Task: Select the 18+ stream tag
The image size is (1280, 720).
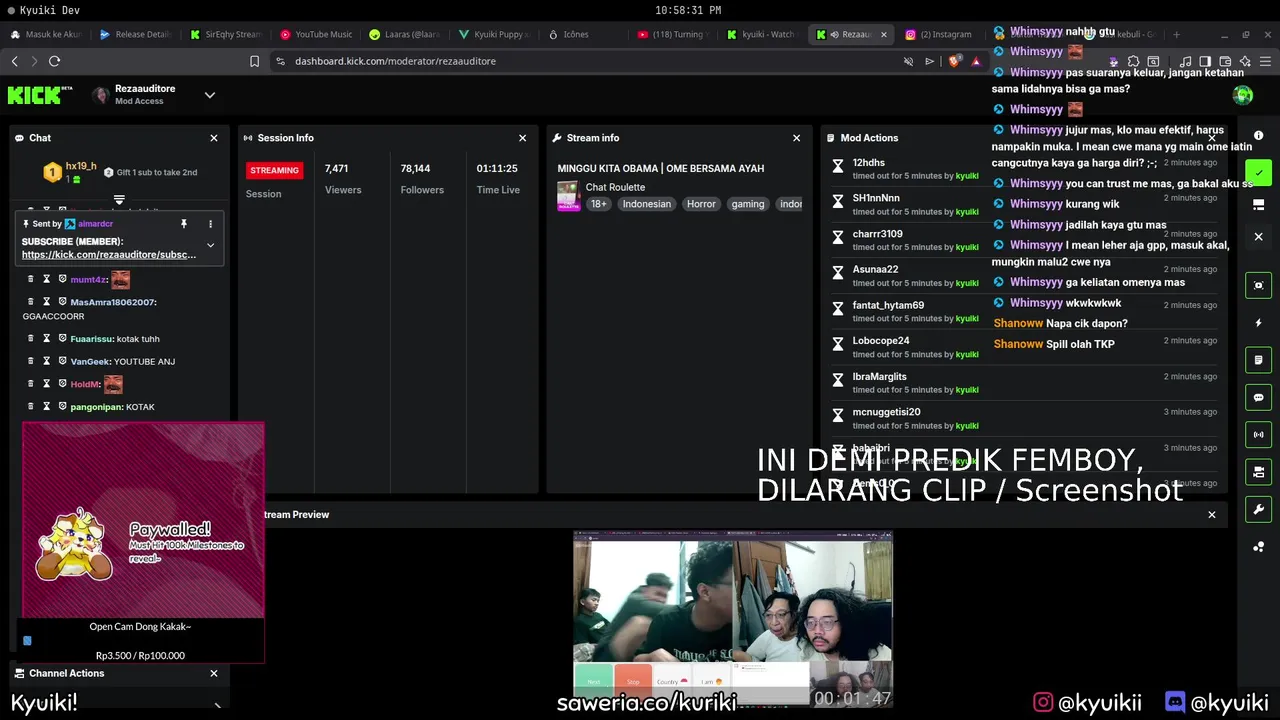Action: point(598,204)
